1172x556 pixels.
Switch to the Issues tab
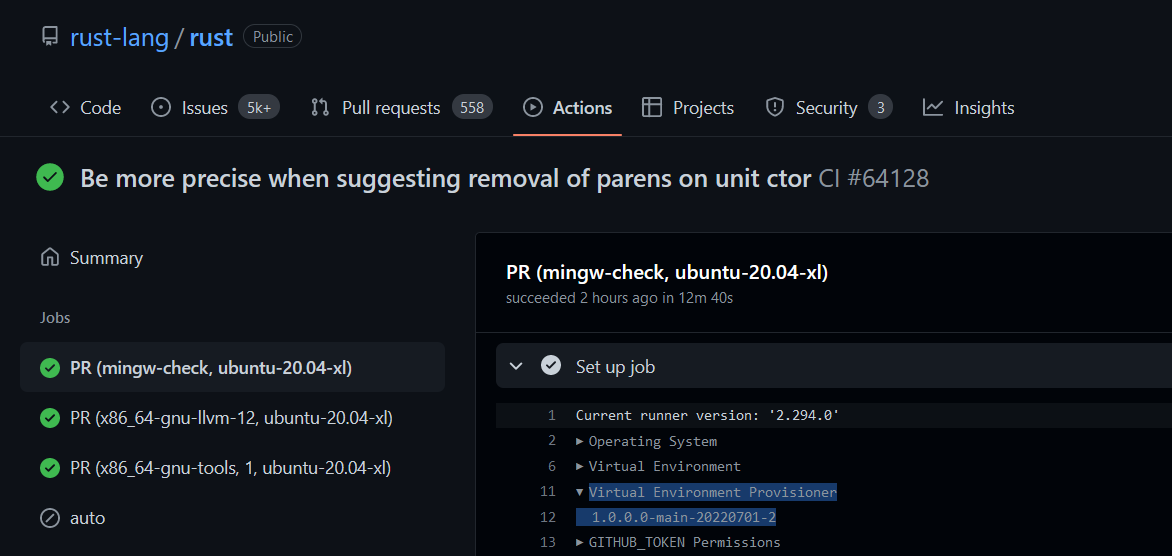pyautogui.click(x=215, y=108)
